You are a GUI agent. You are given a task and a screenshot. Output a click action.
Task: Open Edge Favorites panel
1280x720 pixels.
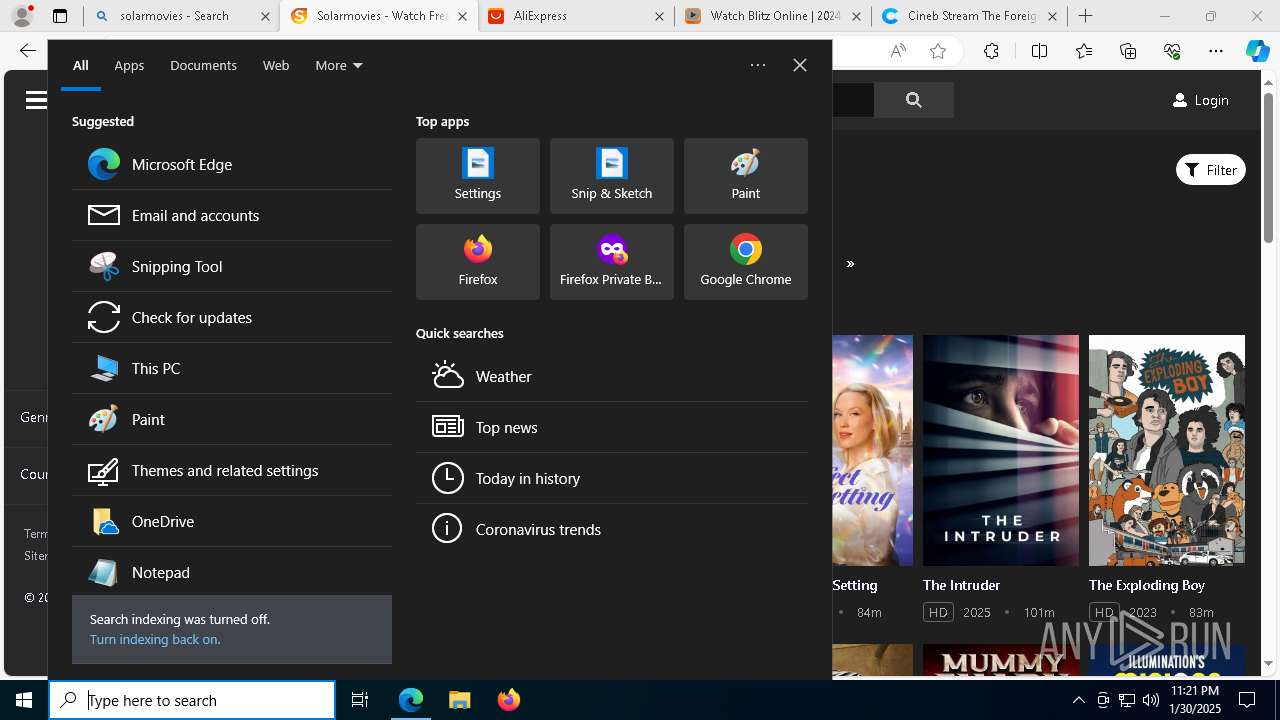coord(1084,51)
